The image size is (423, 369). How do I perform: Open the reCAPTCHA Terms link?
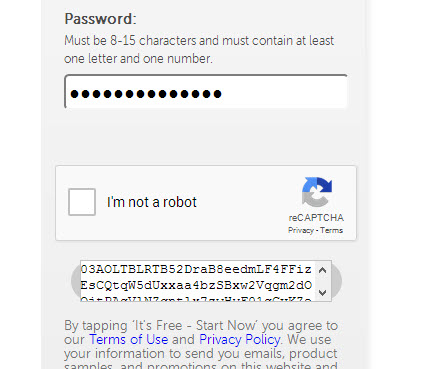[x=331, y=230]
